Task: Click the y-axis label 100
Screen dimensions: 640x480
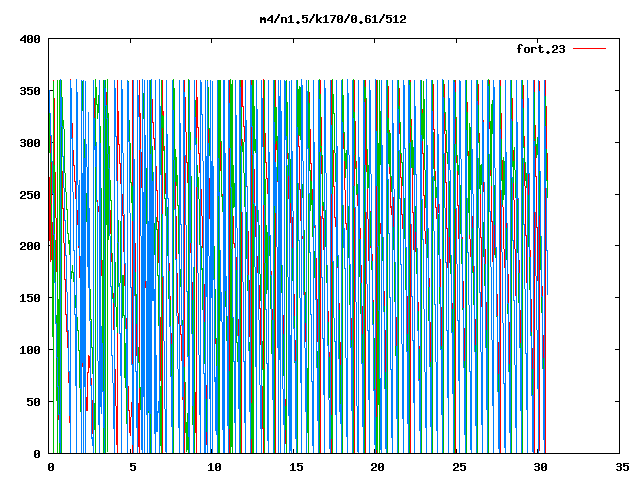Action: point(30,350)
